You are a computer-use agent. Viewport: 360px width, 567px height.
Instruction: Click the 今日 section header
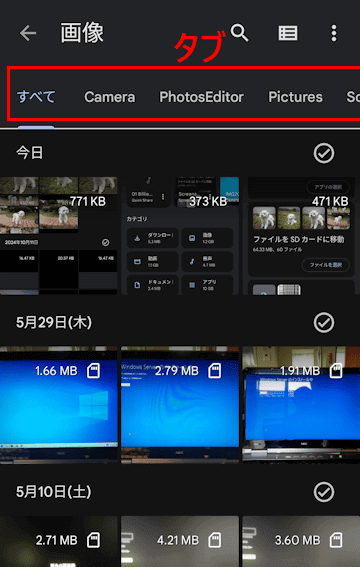(29, 153)
